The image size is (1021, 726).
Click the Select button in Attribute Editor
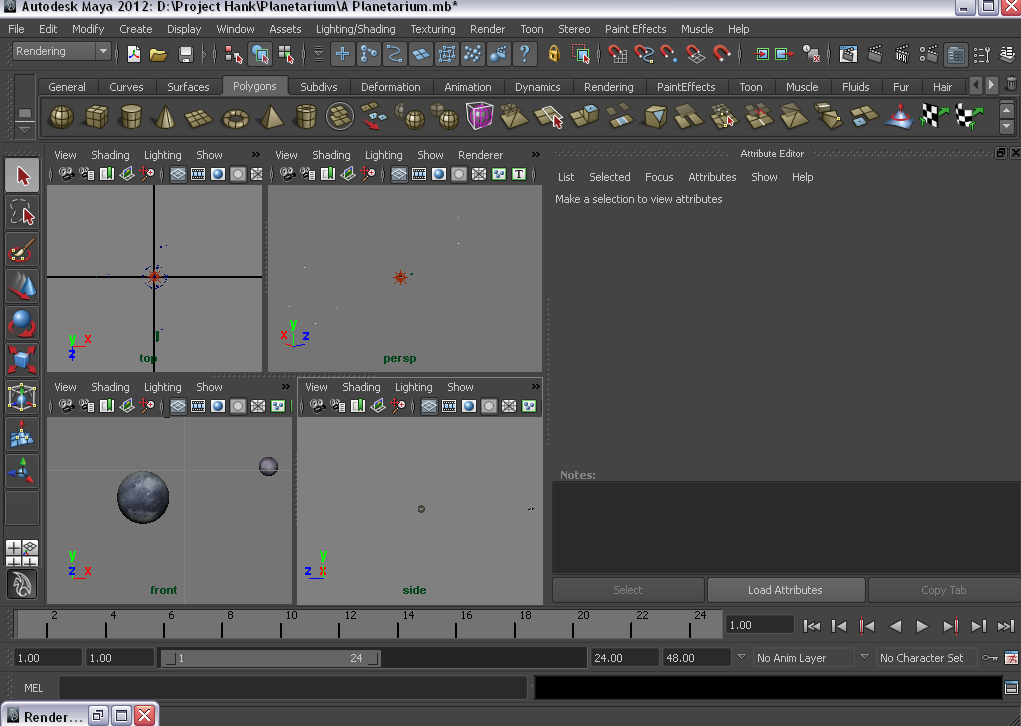pos(628,590)
